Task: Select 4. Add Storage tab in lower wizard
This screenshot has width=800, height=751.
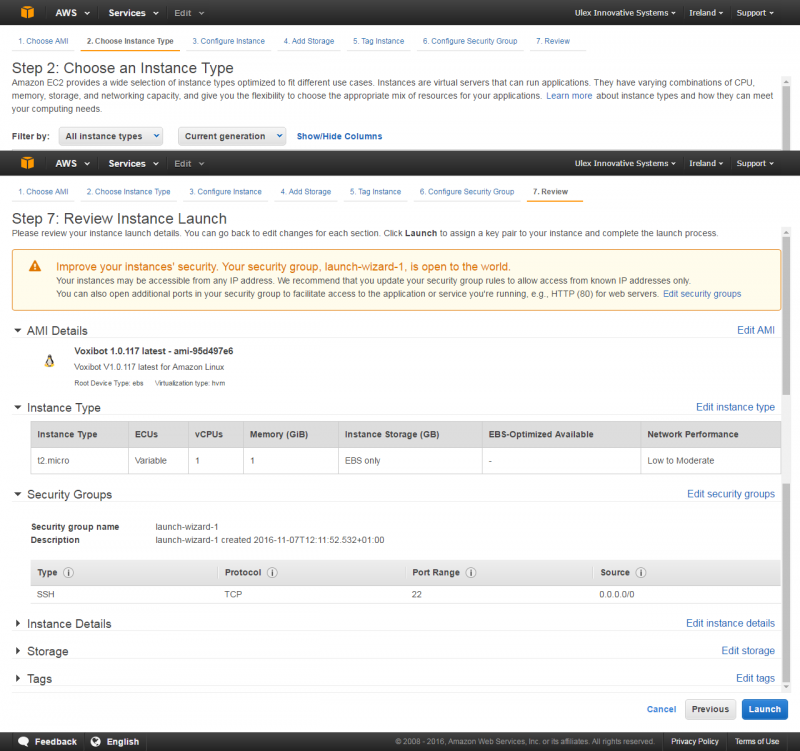Action: click(x=306, y=191)
